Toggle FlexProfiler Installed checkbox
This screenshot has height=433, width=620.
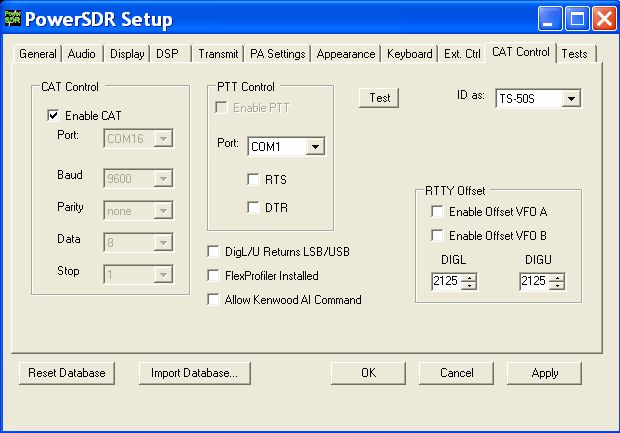(x=214, y=275)
